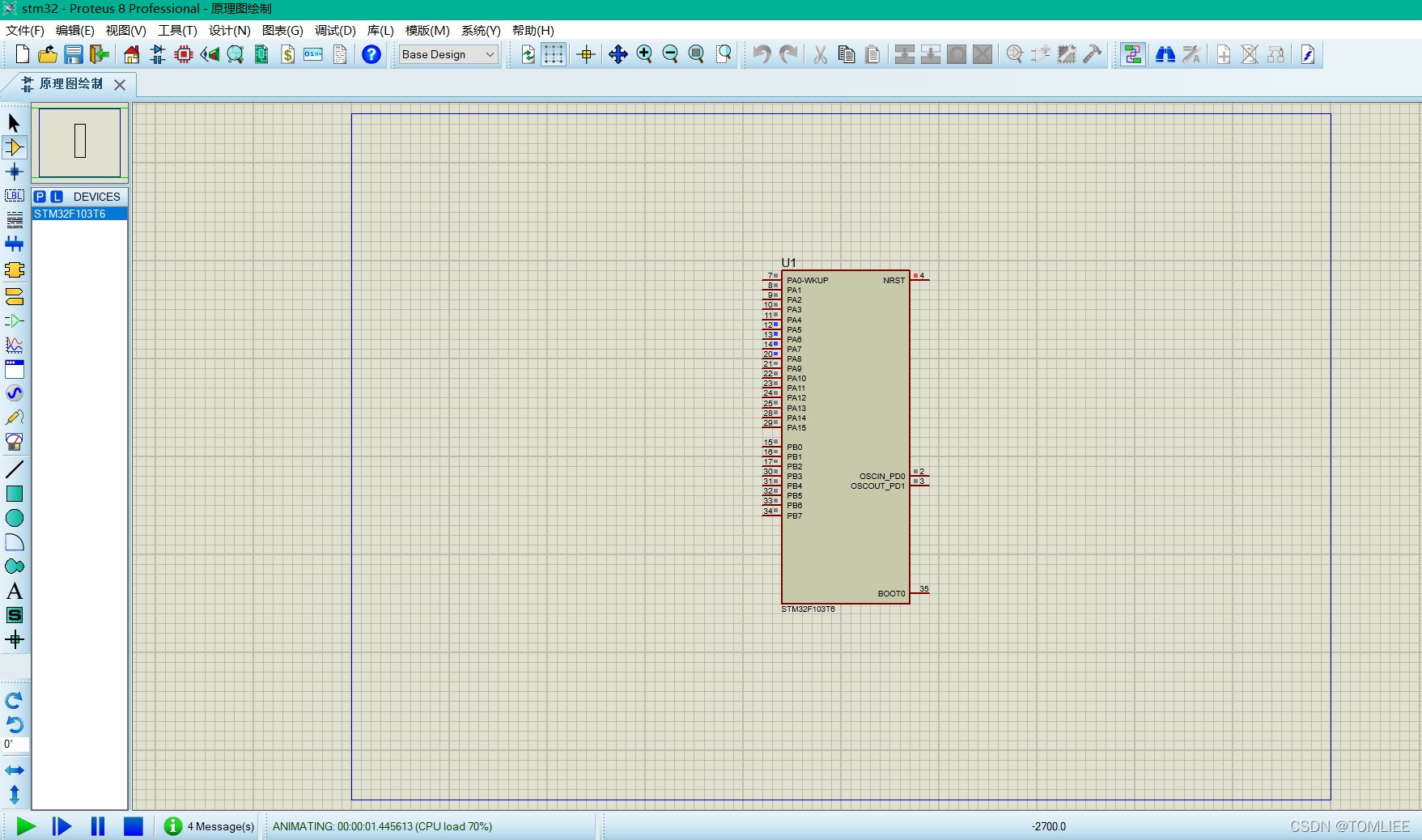Click the vertical mirror flip icon
The height and width of the screenshot is (840, 1422).
point(15,795)
